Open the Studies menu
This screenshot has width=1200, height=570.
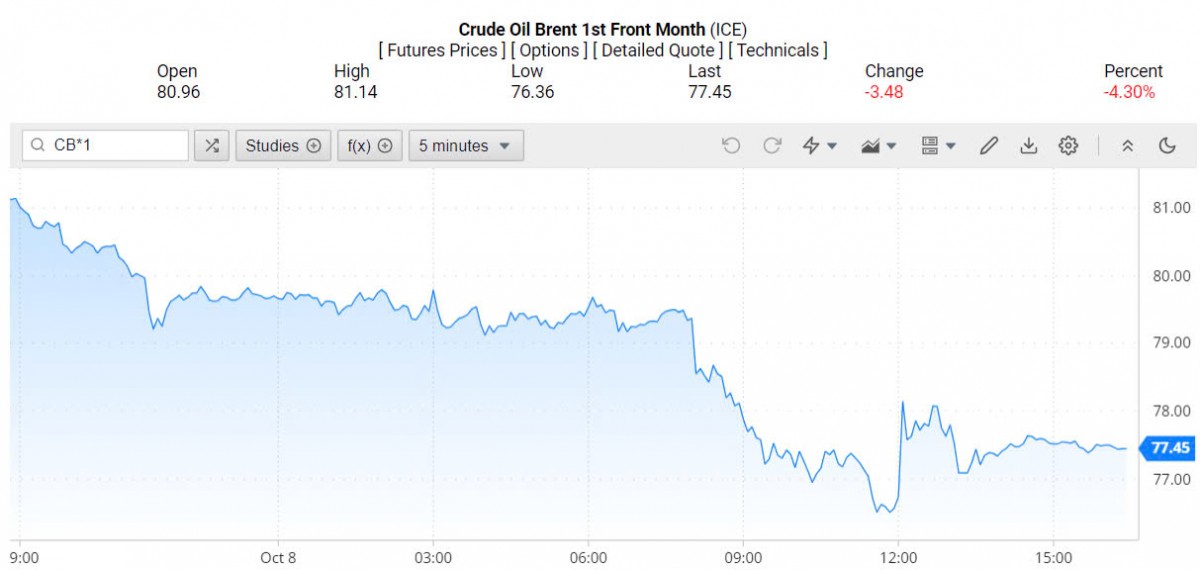[282, 146]
